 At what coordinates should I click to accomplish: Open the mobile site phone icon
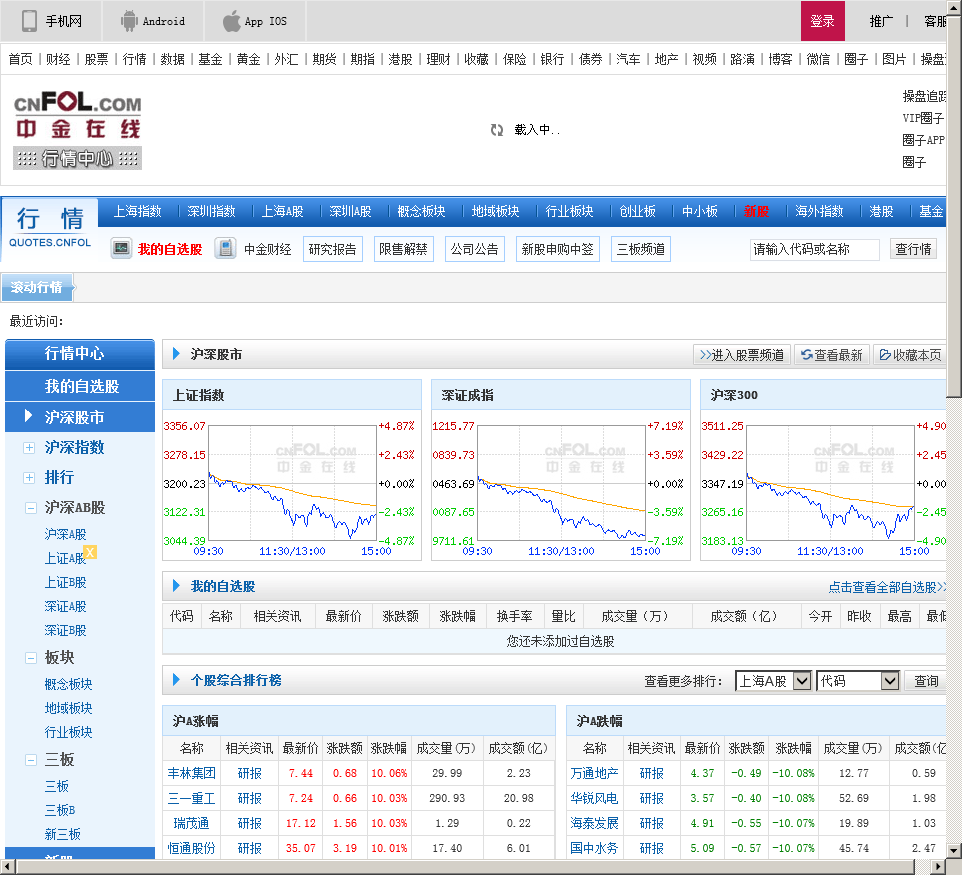29,21
